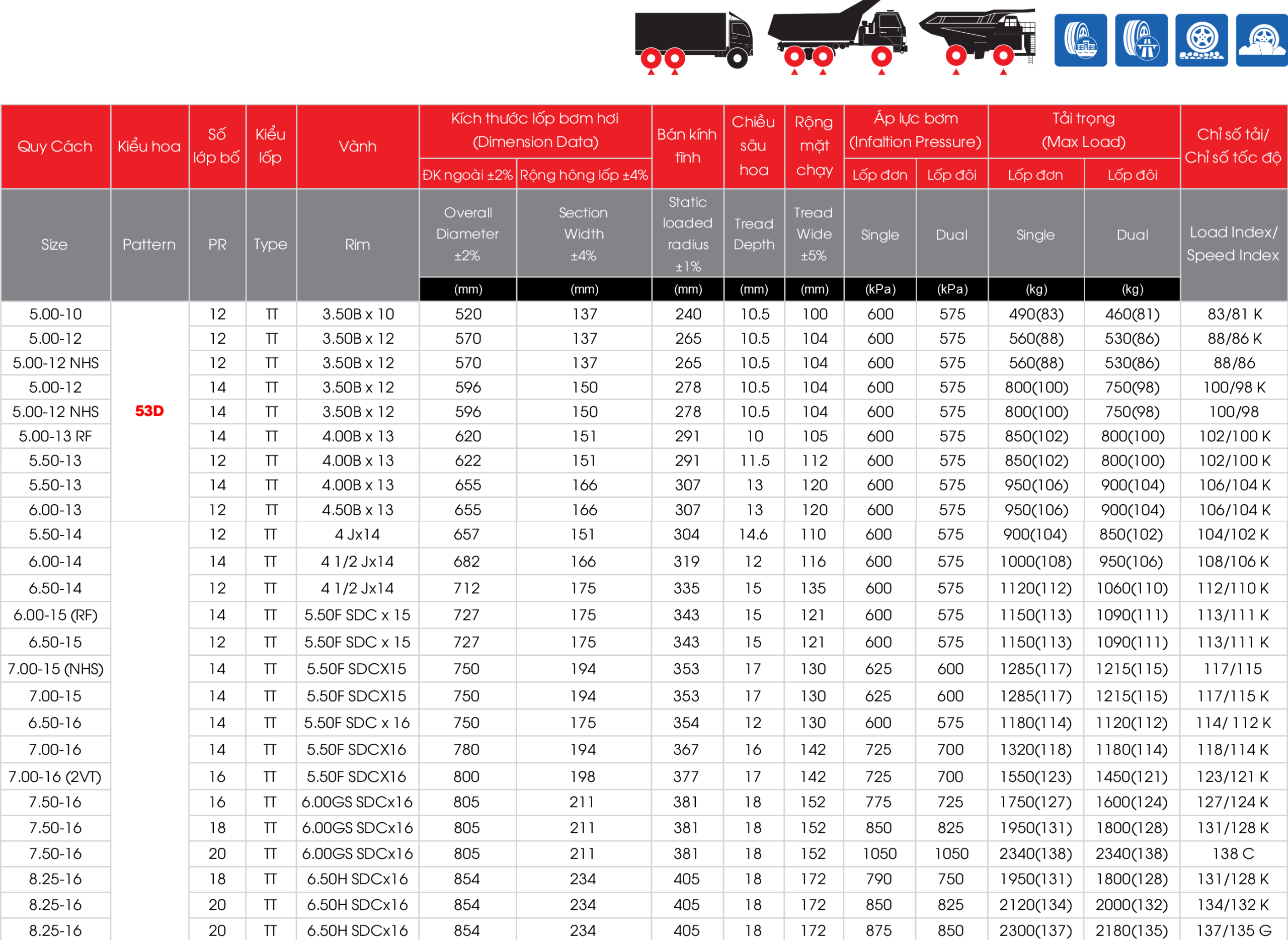1288x940 pixels.
Task: Click load index '118/114 K'
Action: tap(1233, 749)
